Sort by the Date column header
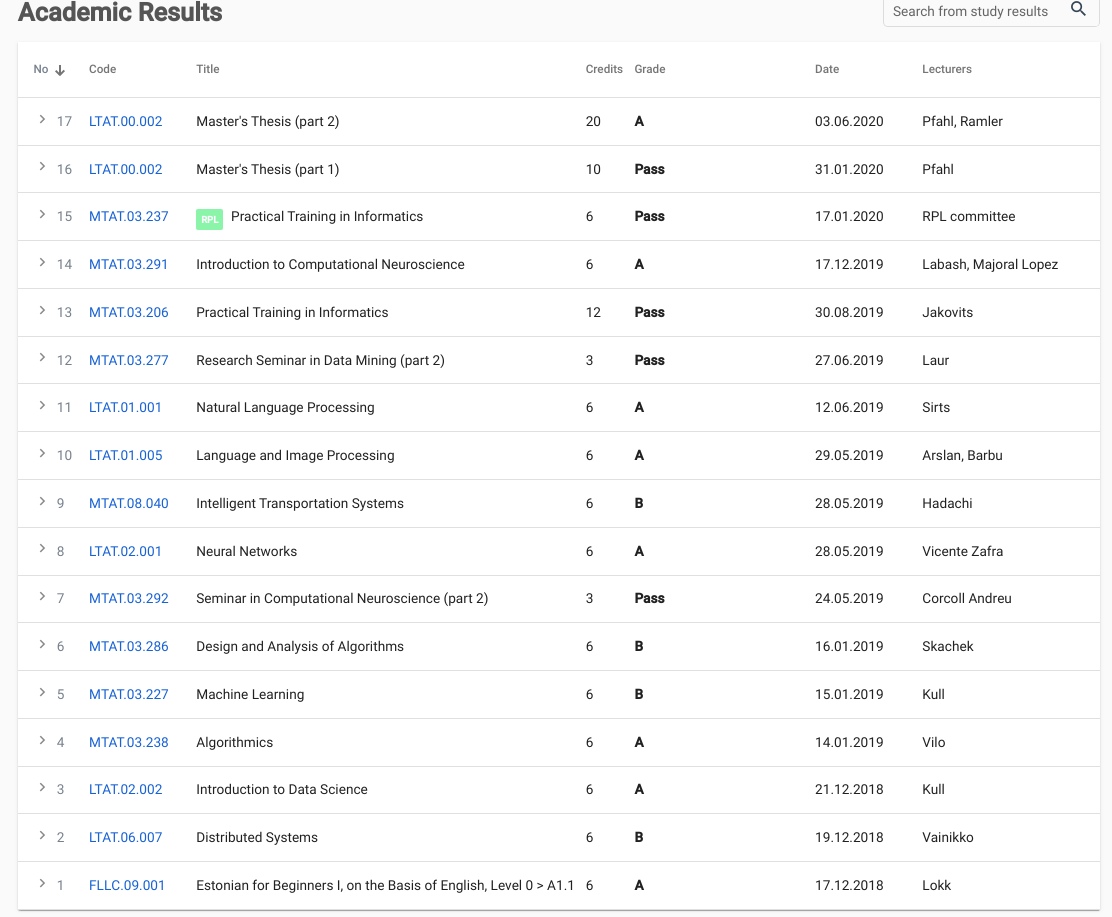The width and height of the screenshot is (1112, 917). 827,70
